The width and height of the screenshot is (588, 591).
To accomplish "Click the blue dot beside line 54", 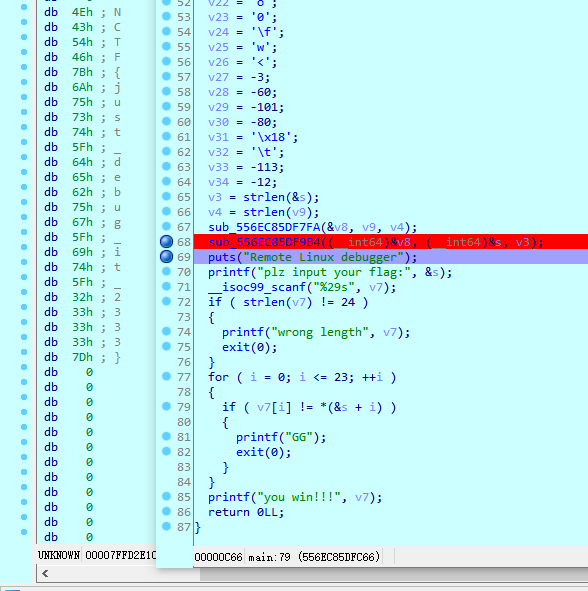I will [x=166, y=31].
